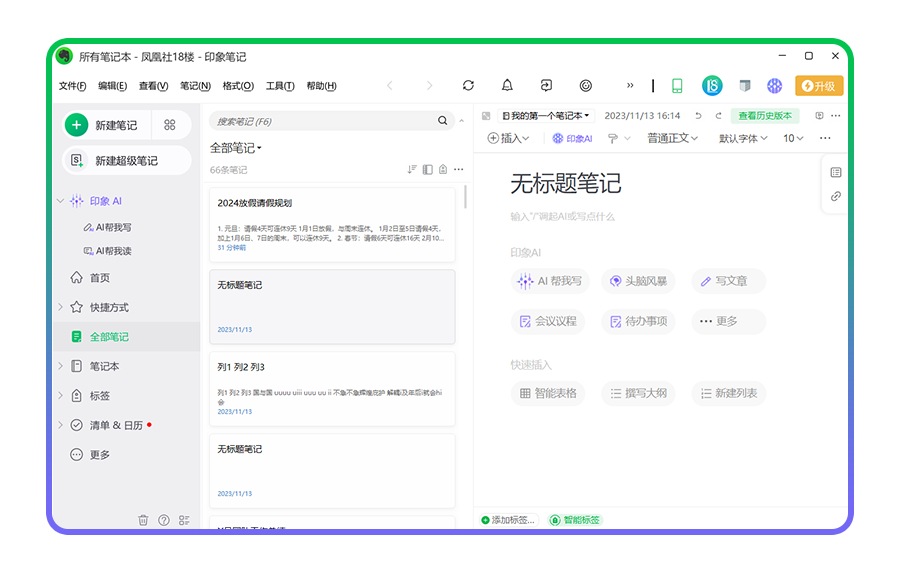900x572 pixels.
Task: Click the share note icon in toolbar
Action: (546, 85)
